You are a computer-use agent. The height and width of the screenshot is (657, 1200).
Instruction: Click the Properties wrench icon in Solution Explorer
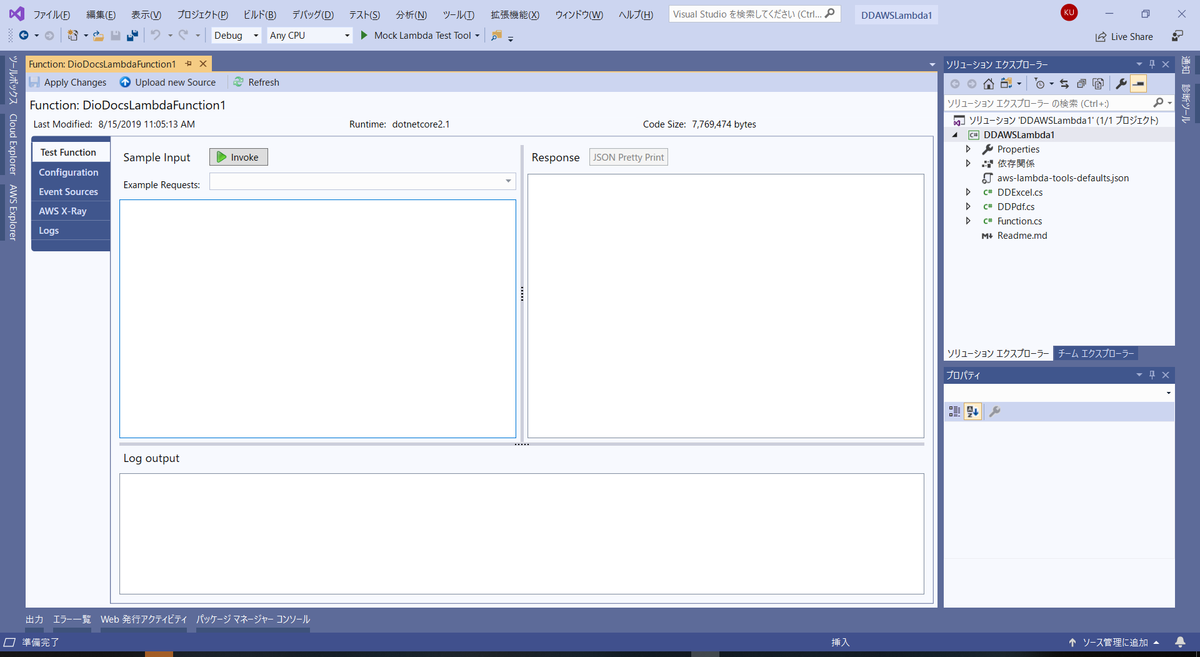tap(1121, 84)
